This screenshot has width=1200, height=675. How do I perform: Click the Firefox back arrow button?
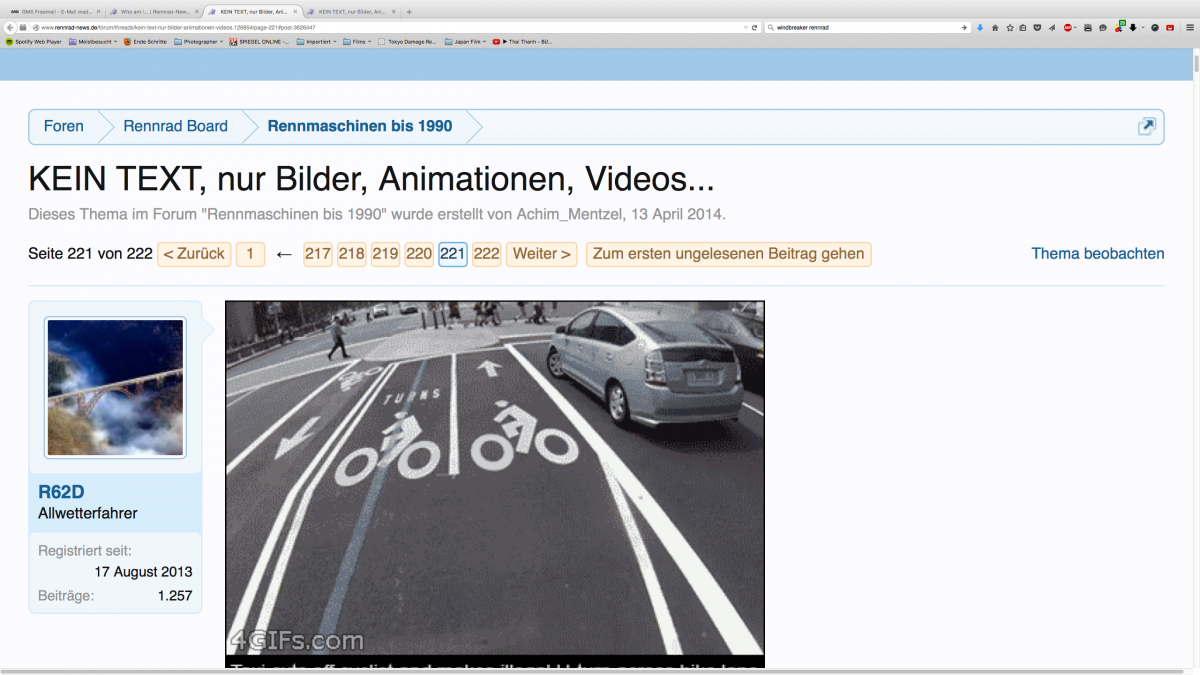(x=10, y=27)
